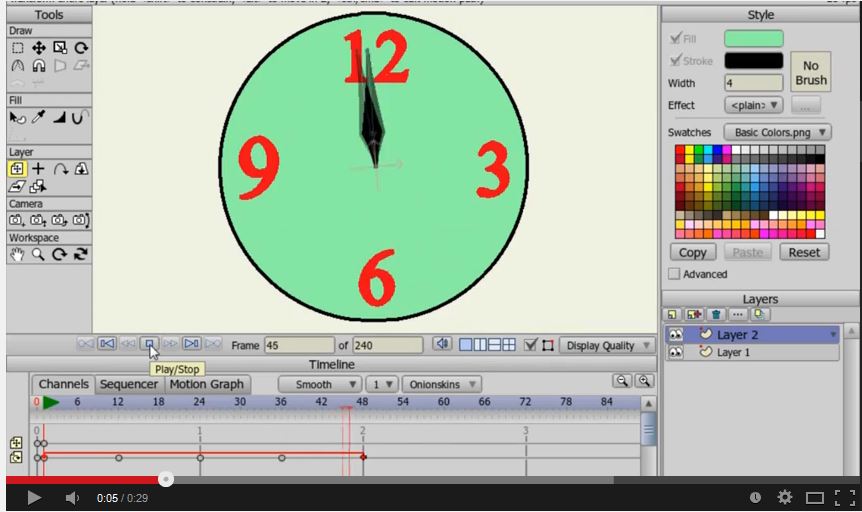This screenshot has width=862, height=512.
Task: Switch to single-pane view layout
Action: pyautogui.click(x=465, y=345)
